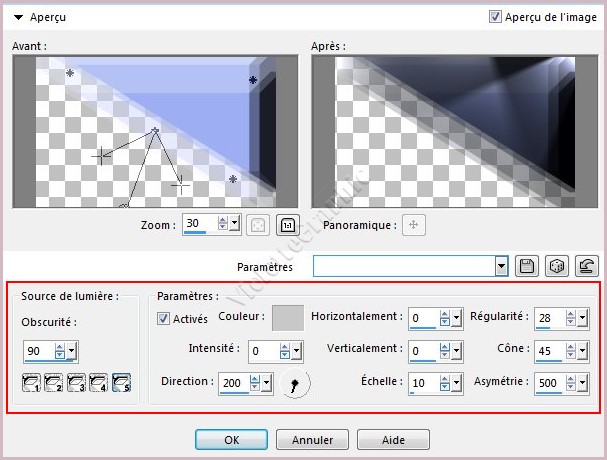
Task: Collapse the Aperçu section triangle
Action: pos(19,18)
